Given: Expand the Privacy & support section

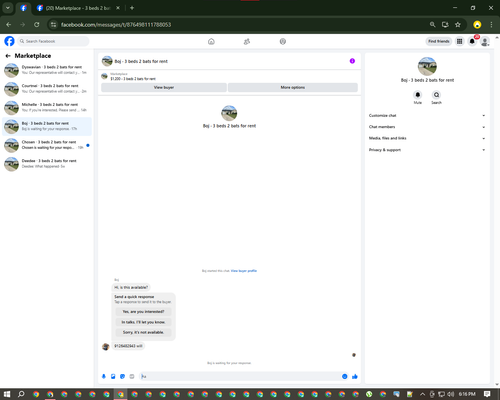Looking at the screenshot, I should [x=427, y=150].
